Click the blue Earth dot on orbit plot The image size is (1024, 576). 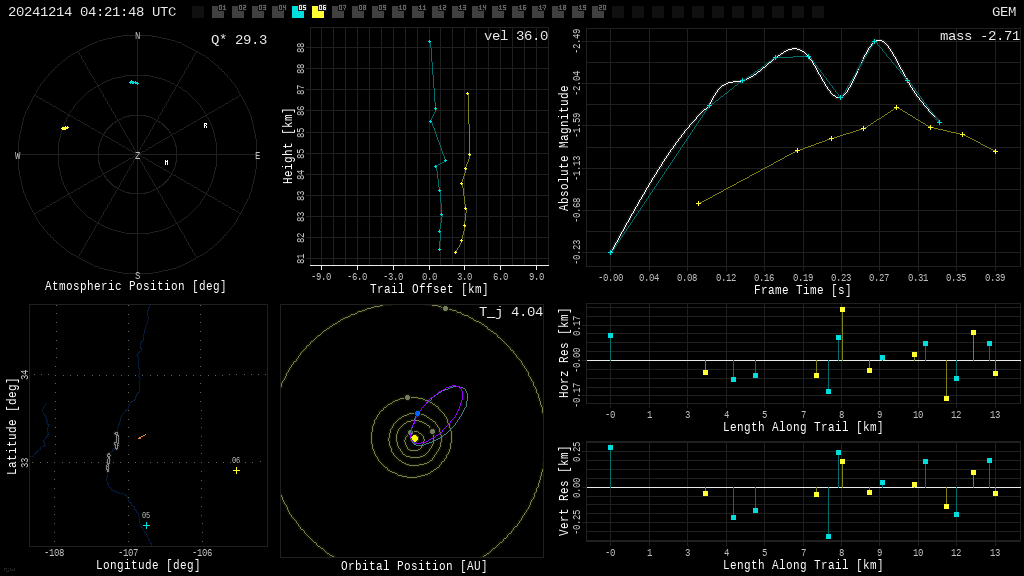pyautogui.click(x=418, y=413)
